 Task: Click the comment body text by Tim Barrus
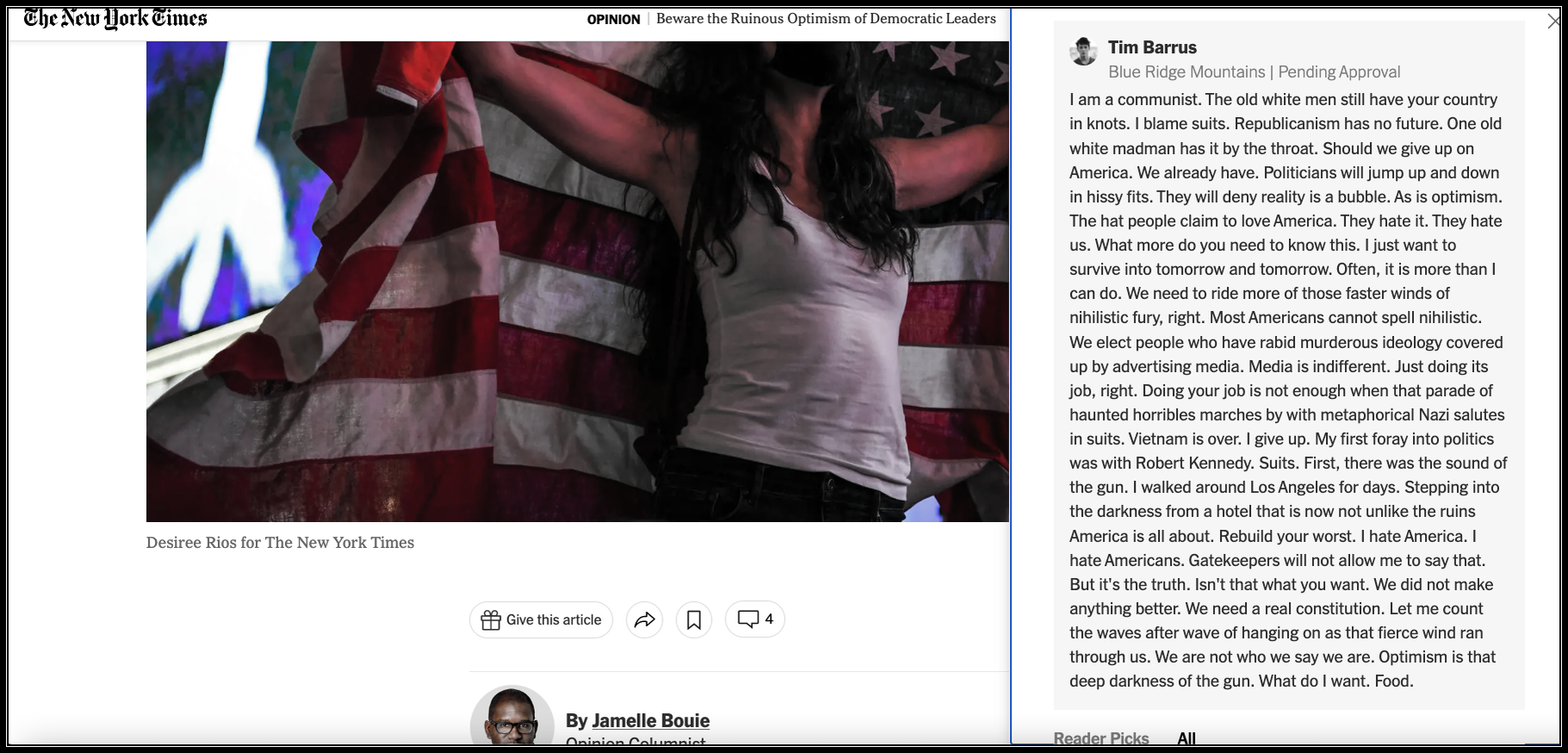[1288, 390]
